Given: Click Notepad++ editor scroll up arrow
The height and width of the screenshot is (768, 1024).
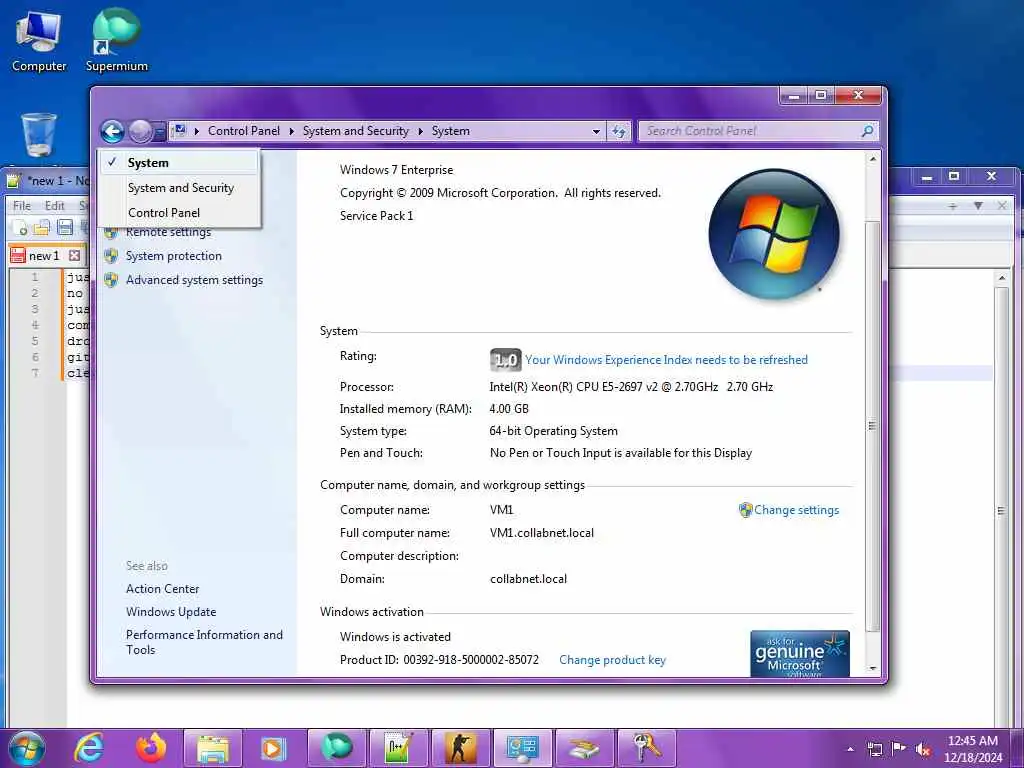Looking at the screenshot, I should tap(1002, 278).
